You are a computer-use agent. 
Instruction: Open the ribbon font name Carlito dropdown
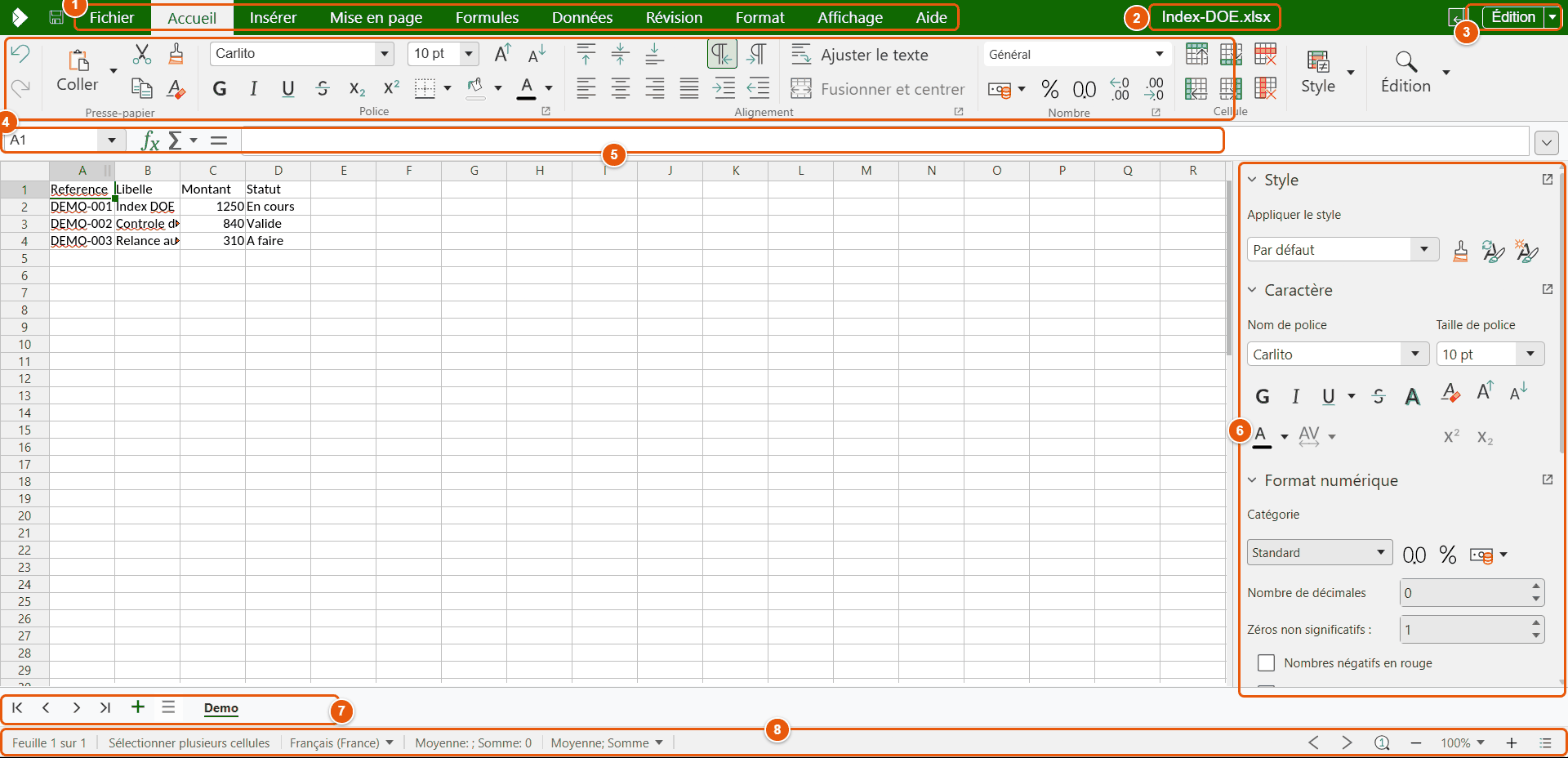pyautogui.click(x=385, y=54)
